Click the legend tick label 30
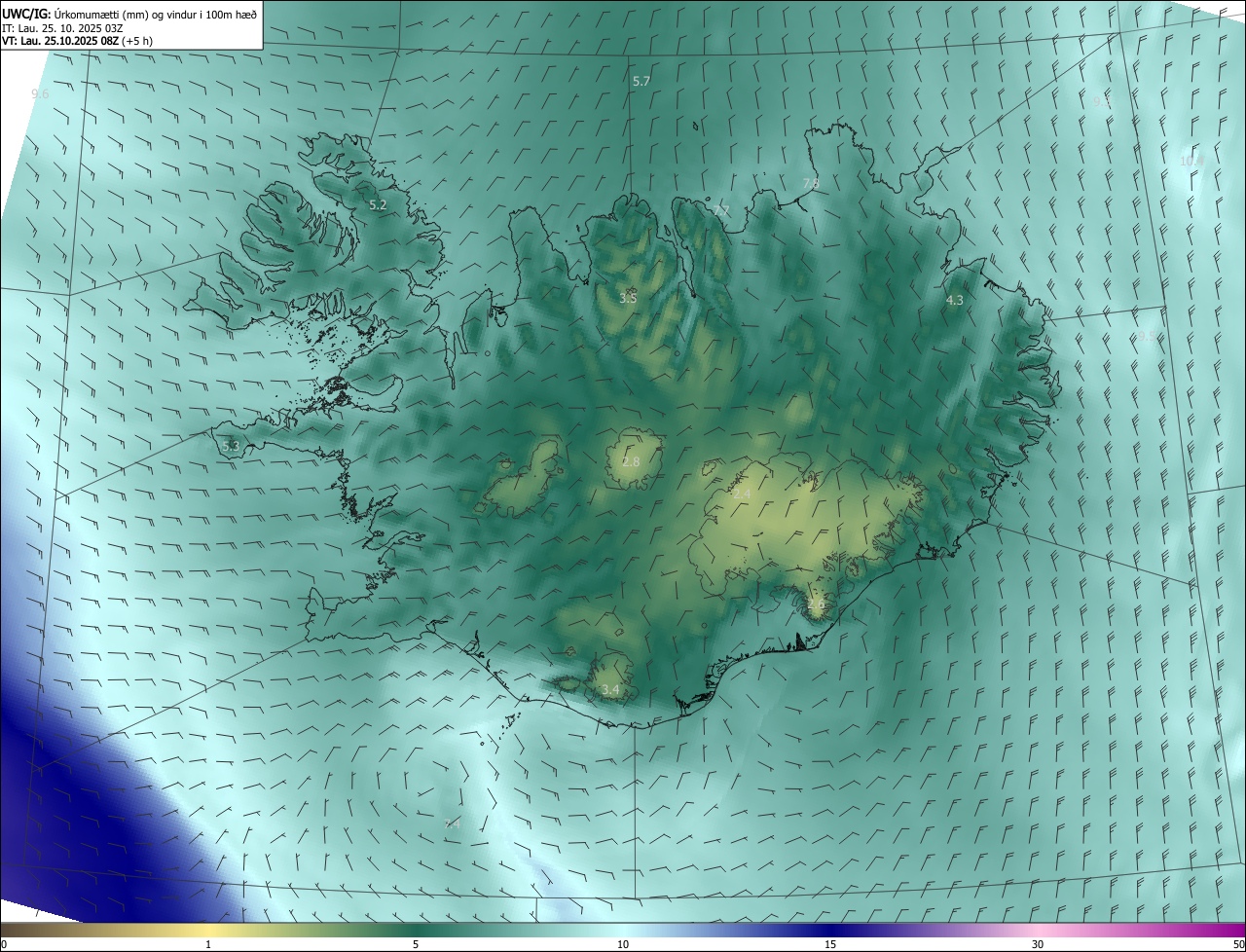 (1038, 945)
